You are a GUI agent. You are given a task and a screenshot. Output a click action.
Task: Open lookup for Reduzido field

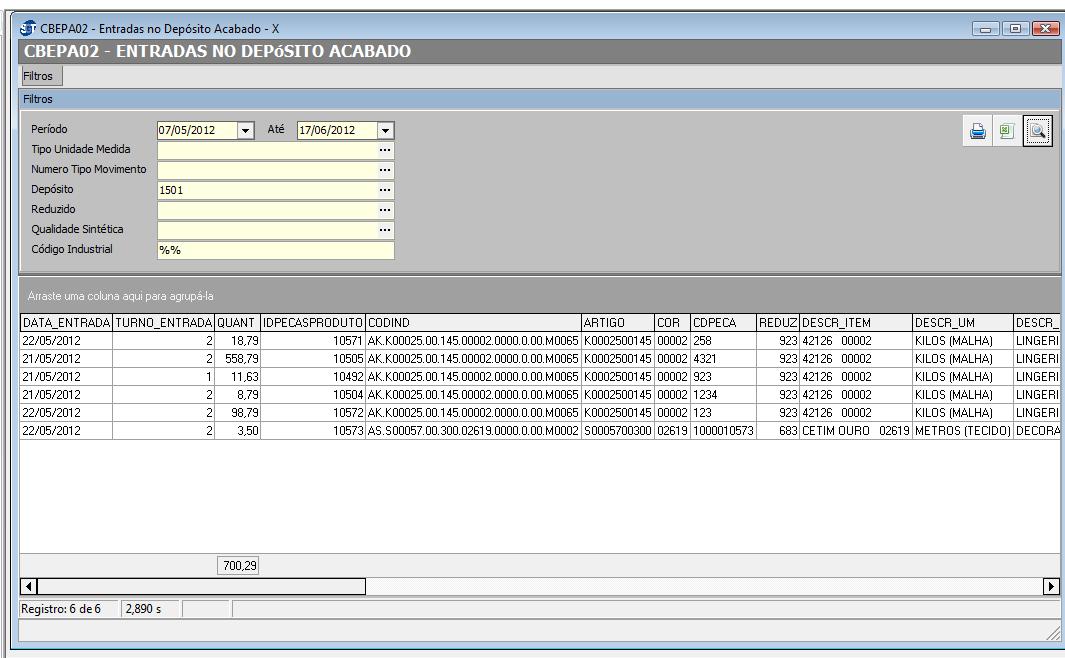[x=385, y=210]
